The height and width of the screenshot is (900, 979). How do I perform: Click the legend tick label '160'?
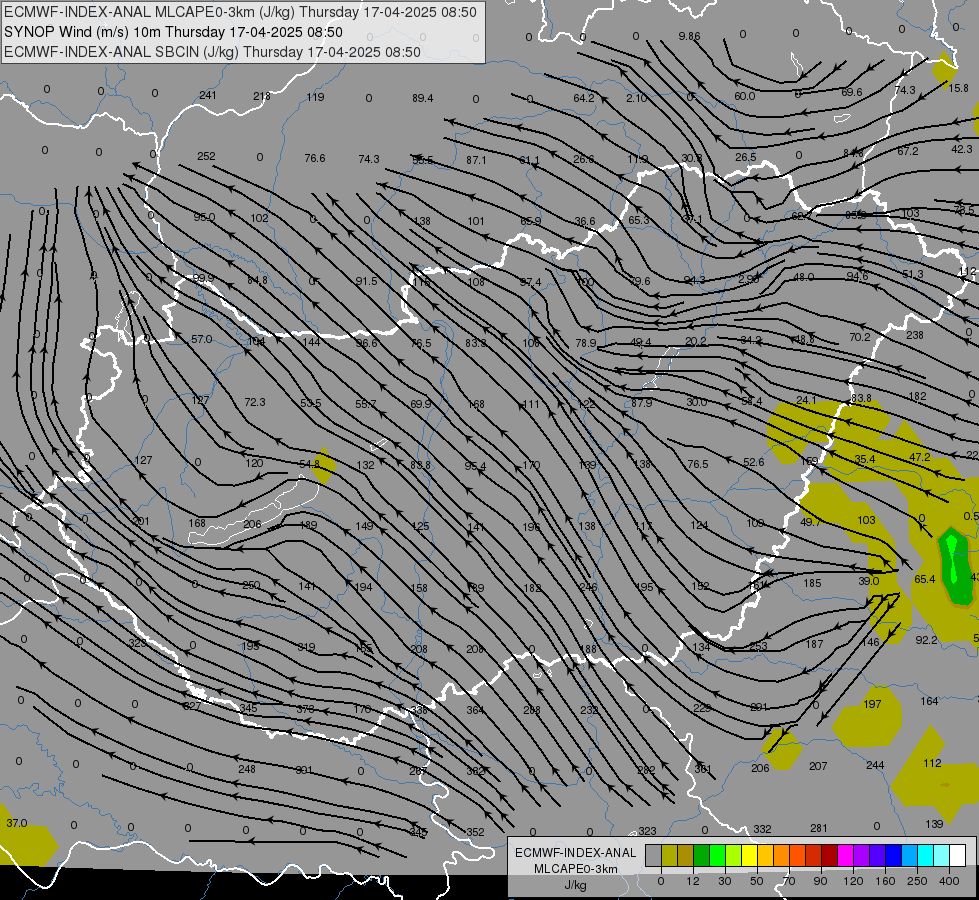click(885, 881)
